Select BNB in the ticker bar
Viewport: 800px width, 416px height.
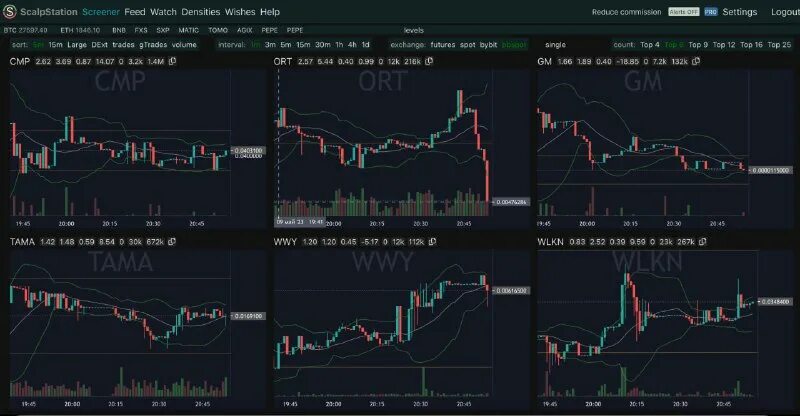[118, 30]
